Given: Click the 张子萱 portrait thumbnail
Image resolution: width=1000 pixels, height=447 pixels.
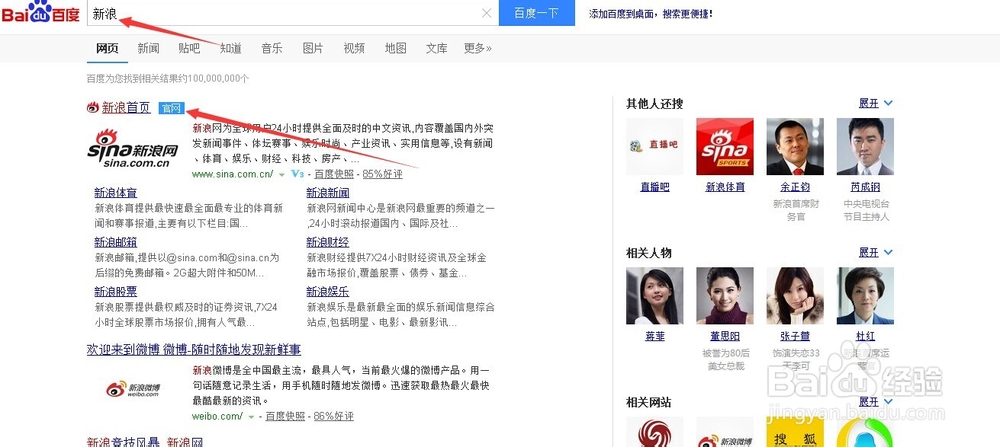Looking at the screenshot, I should click(x=795, y=296).
